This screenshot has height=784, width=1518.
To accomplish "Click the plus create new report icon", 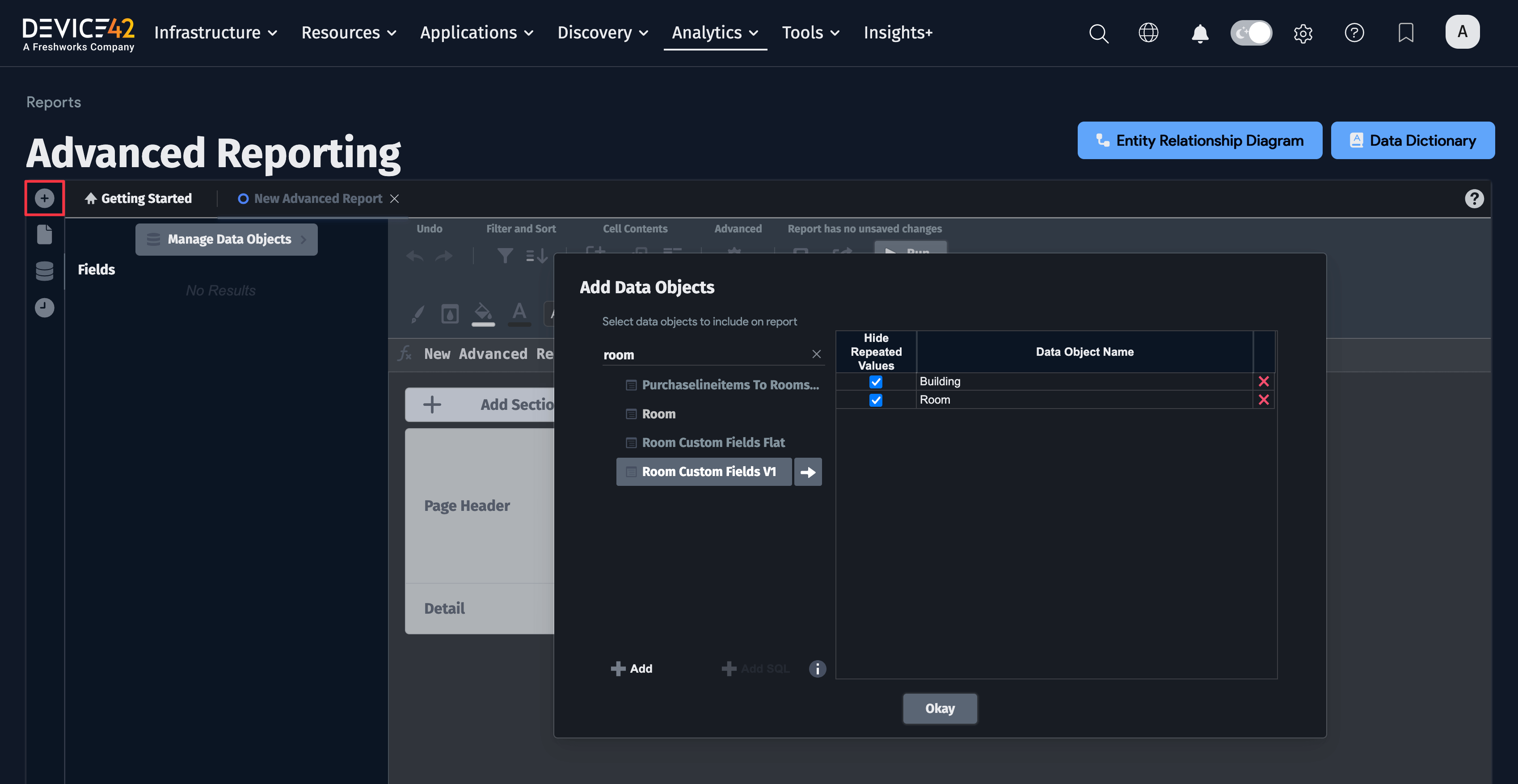I will pos(44,198).
